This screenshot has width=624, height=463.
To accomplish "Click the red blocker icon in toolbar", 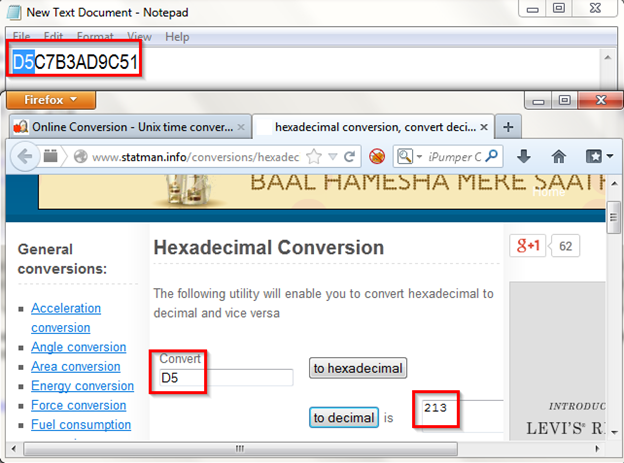I will click(x=377, y=157).
